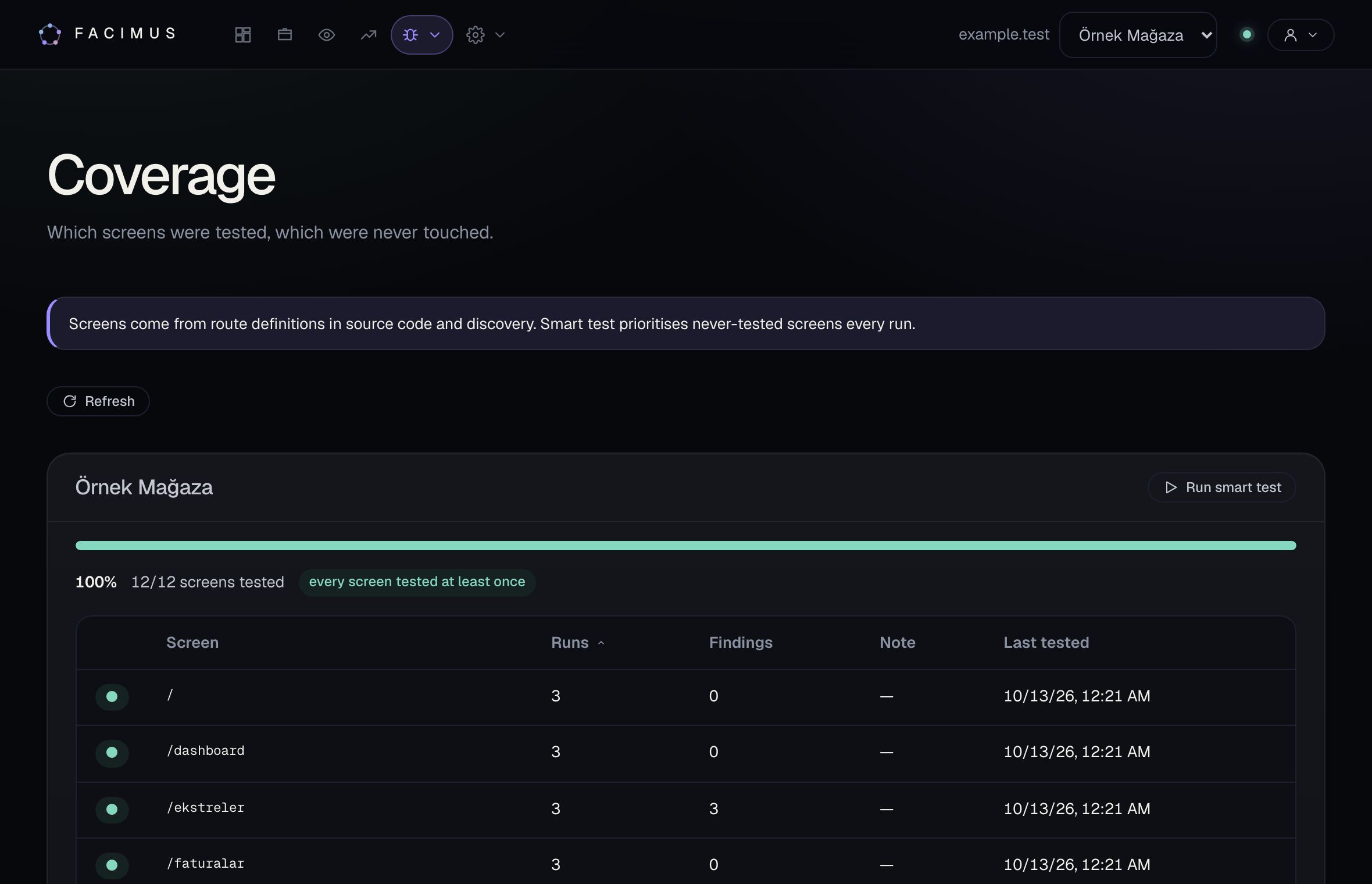Select the /dashboard screen path
Image resolution: width=1372 pixels, height=884 pixels.
coord(206,751)
